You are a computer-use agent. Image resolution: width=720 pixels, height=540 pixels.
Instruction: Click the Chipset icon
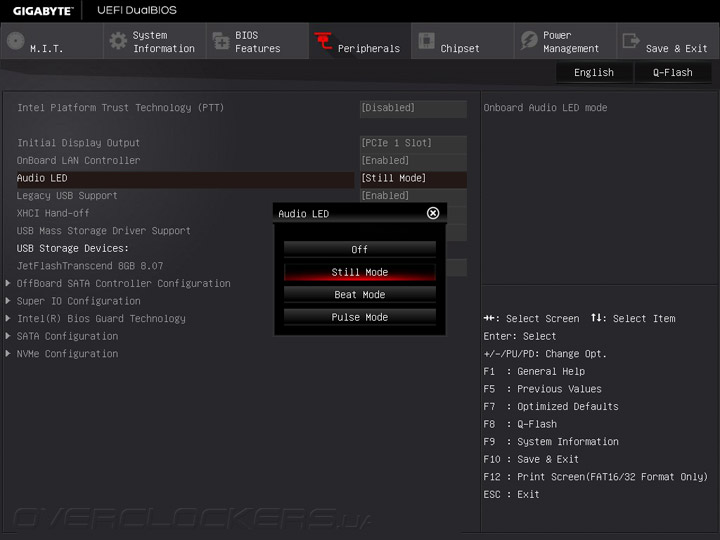pyautogui.click(x=427, y=40)
